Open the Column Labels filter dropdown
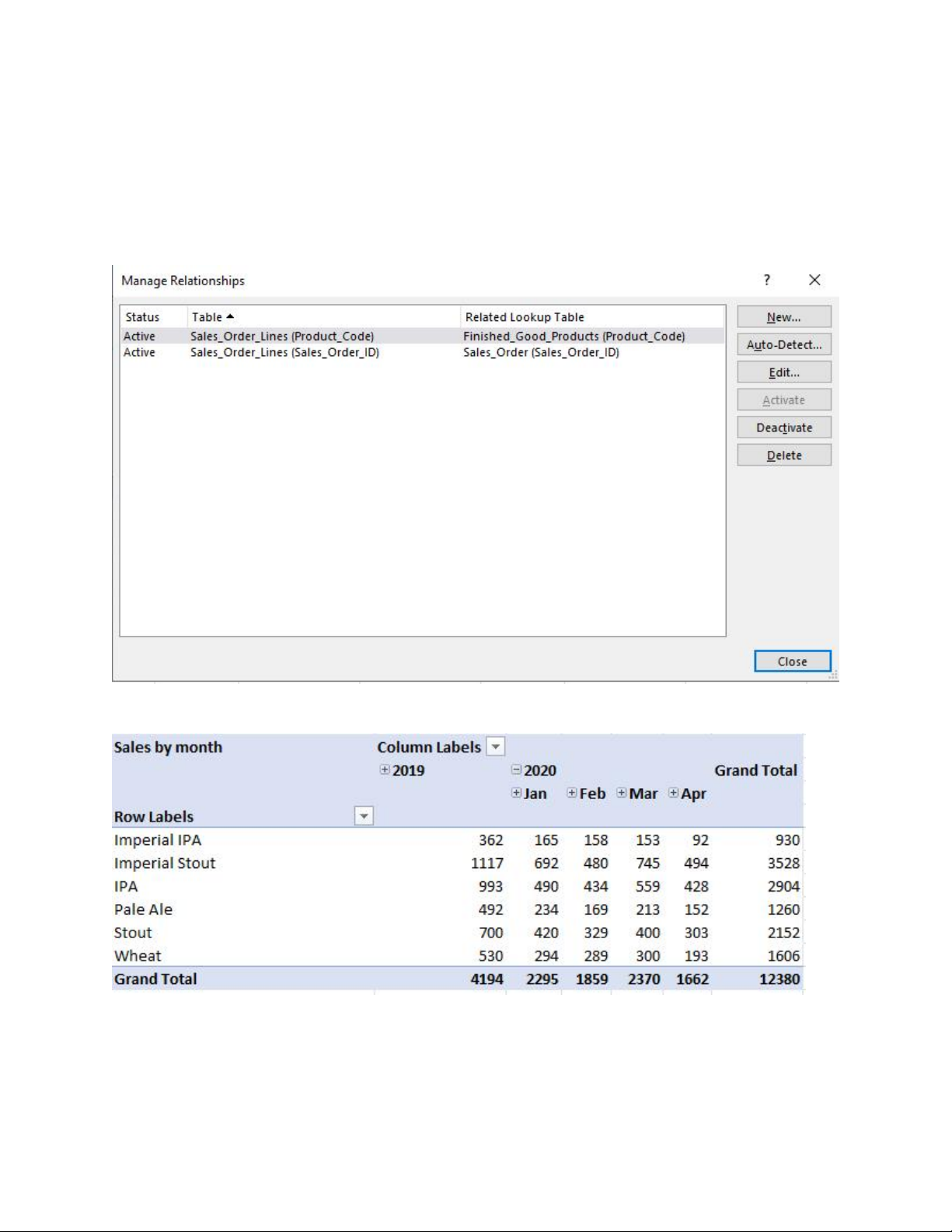The height and width of the screenshot is (1232, 952). (x=496, y=747)
